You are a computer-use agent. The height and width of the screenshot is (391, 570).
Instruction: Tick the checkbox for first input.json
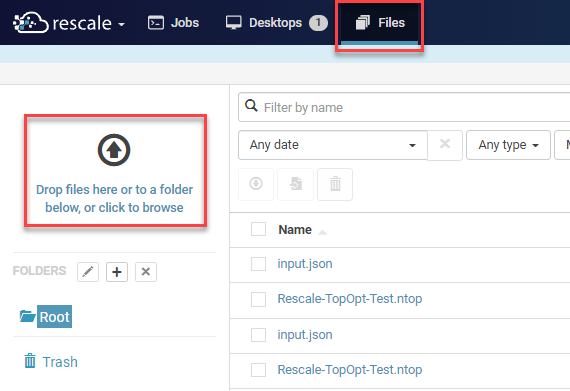258,264
